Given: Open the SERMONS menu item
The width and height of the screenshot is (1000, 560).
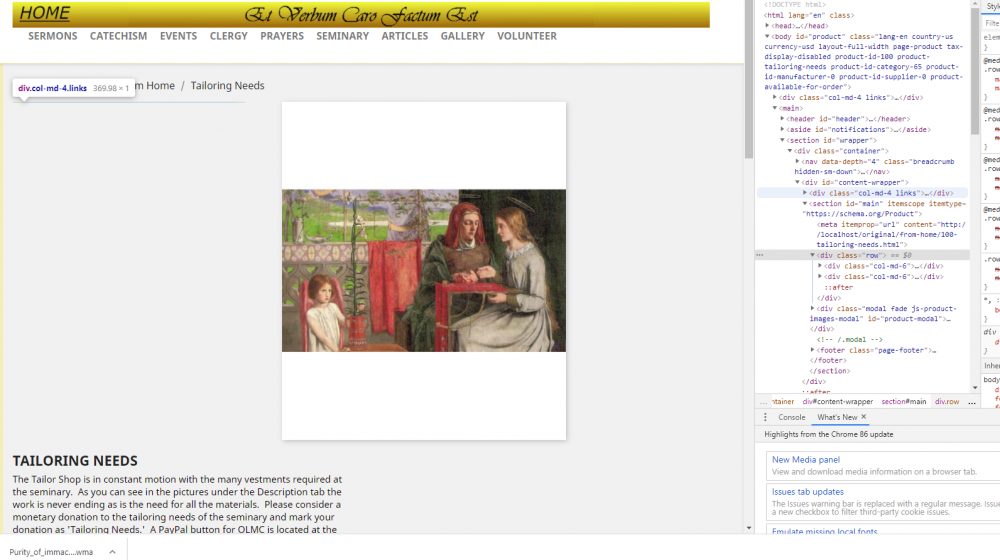Looking at the screenshot, I should click(52, 36).
